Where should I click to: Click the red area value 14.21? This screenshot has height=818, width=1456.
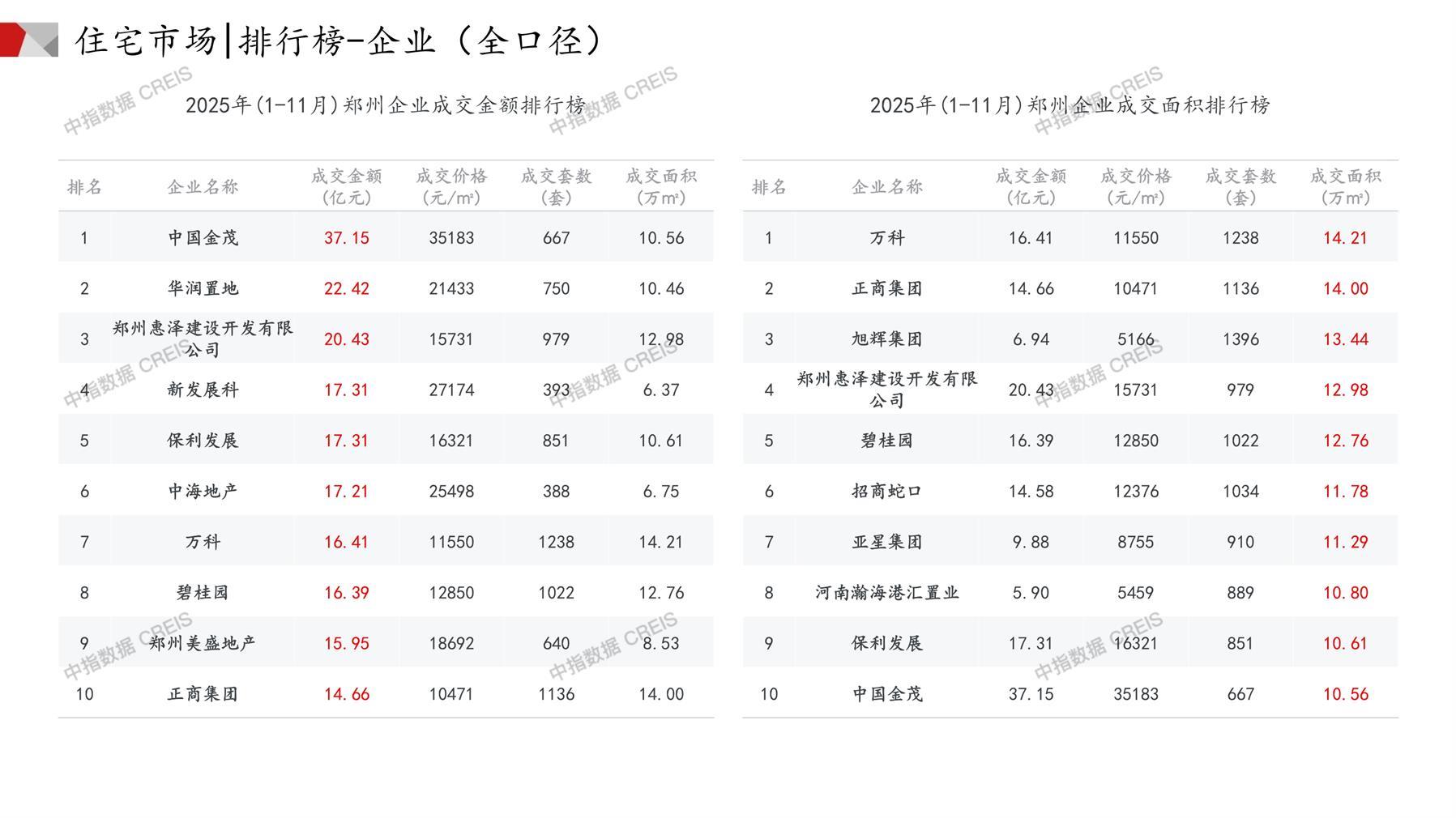tap(1345, 238)
